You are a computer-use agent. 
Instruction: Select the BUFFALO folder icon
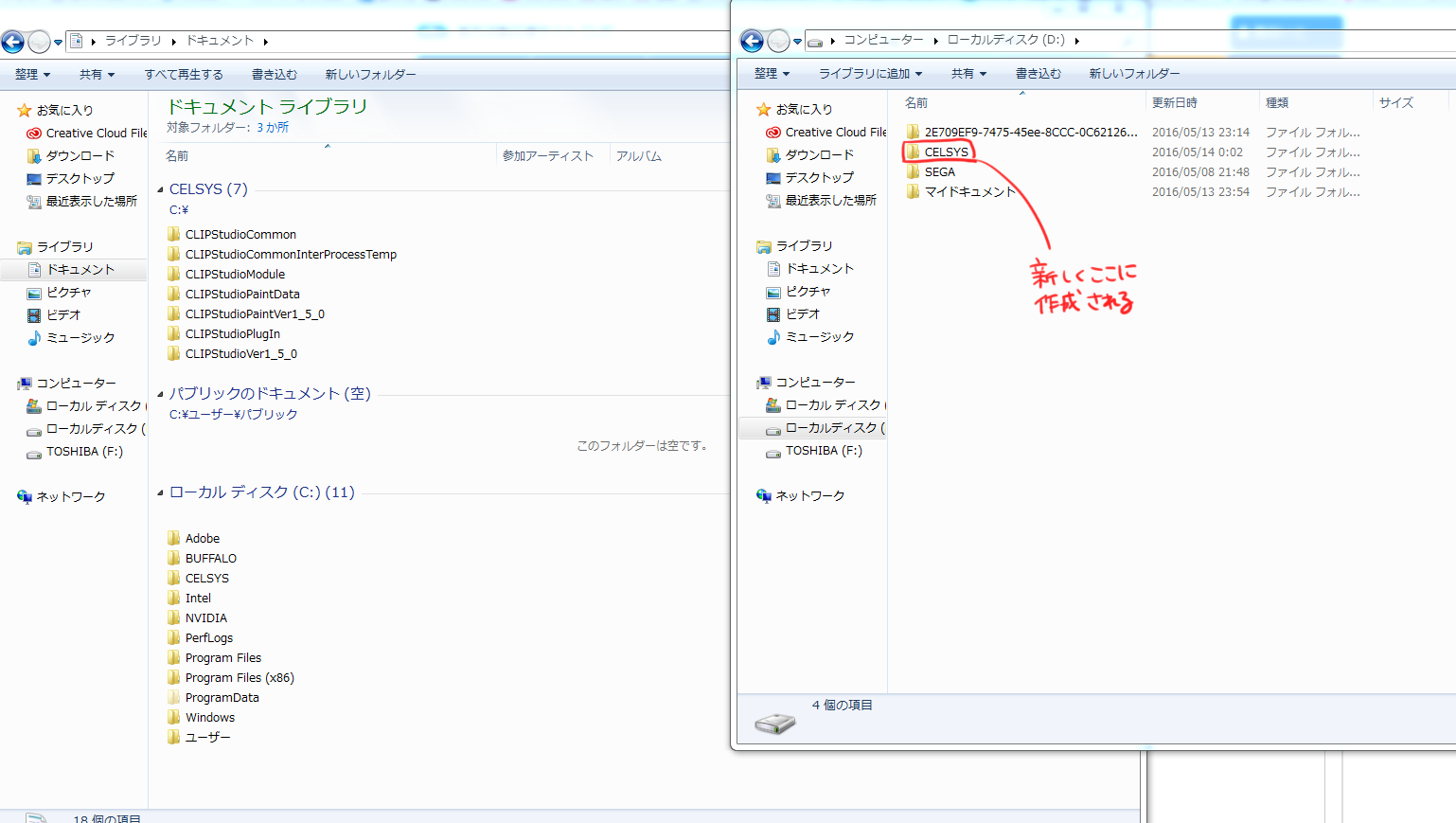(174, 558)
